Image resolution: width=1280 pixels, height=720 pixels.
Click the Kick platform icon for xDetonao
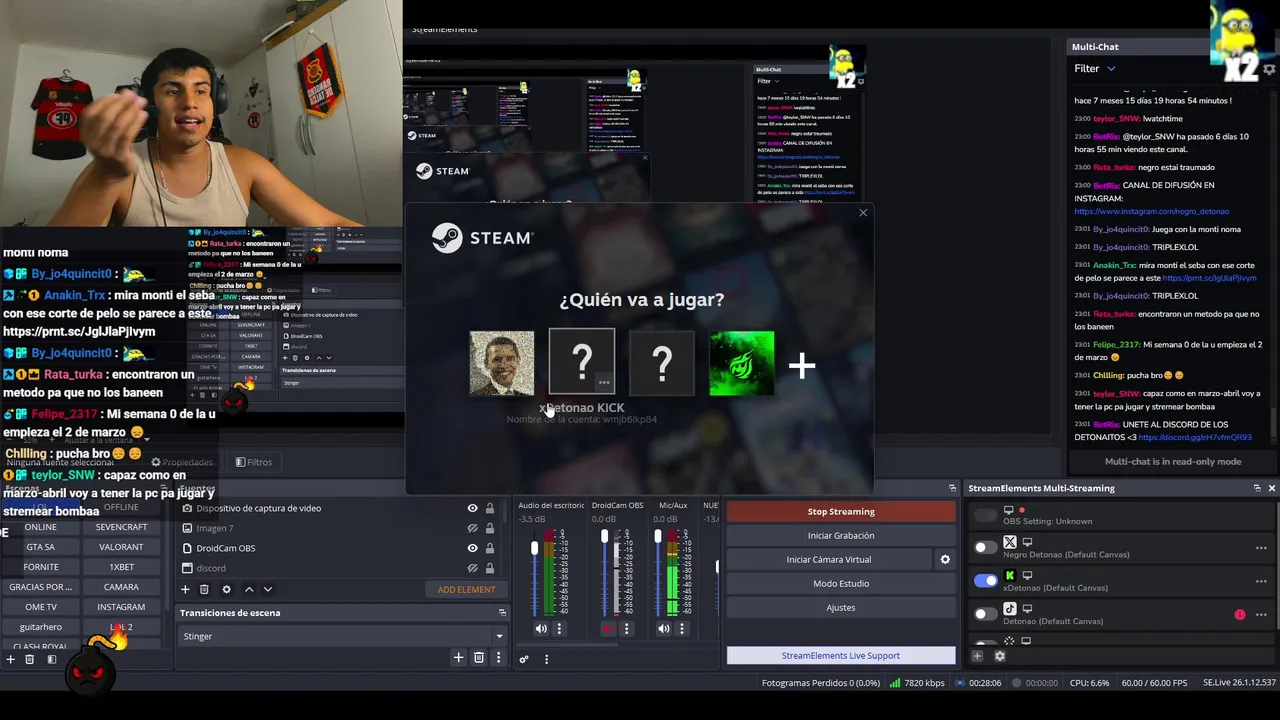pyautogui.click(x=1010, y=575)
